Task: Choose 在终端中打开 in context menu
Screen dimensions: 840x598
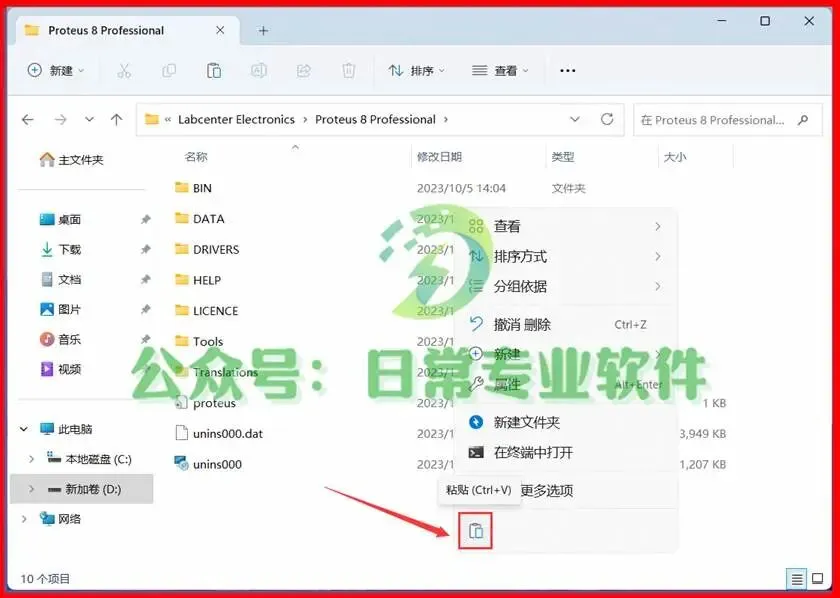Action: pyautogui.click(x=566, y=452)
